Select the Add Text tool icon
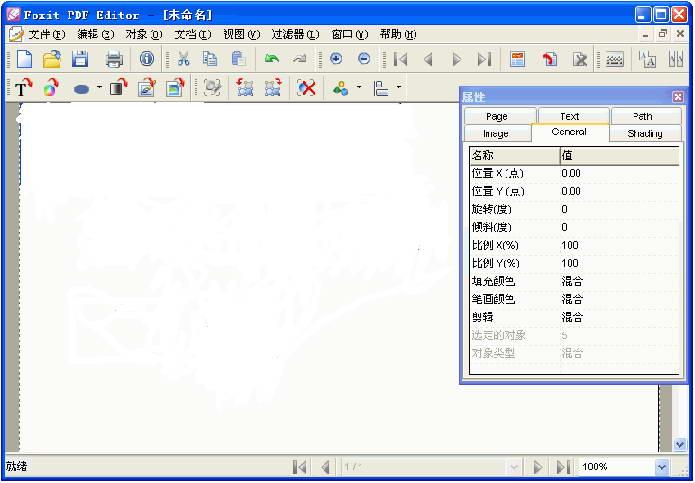This screenshot has height=483, width=695. (22, 88)
